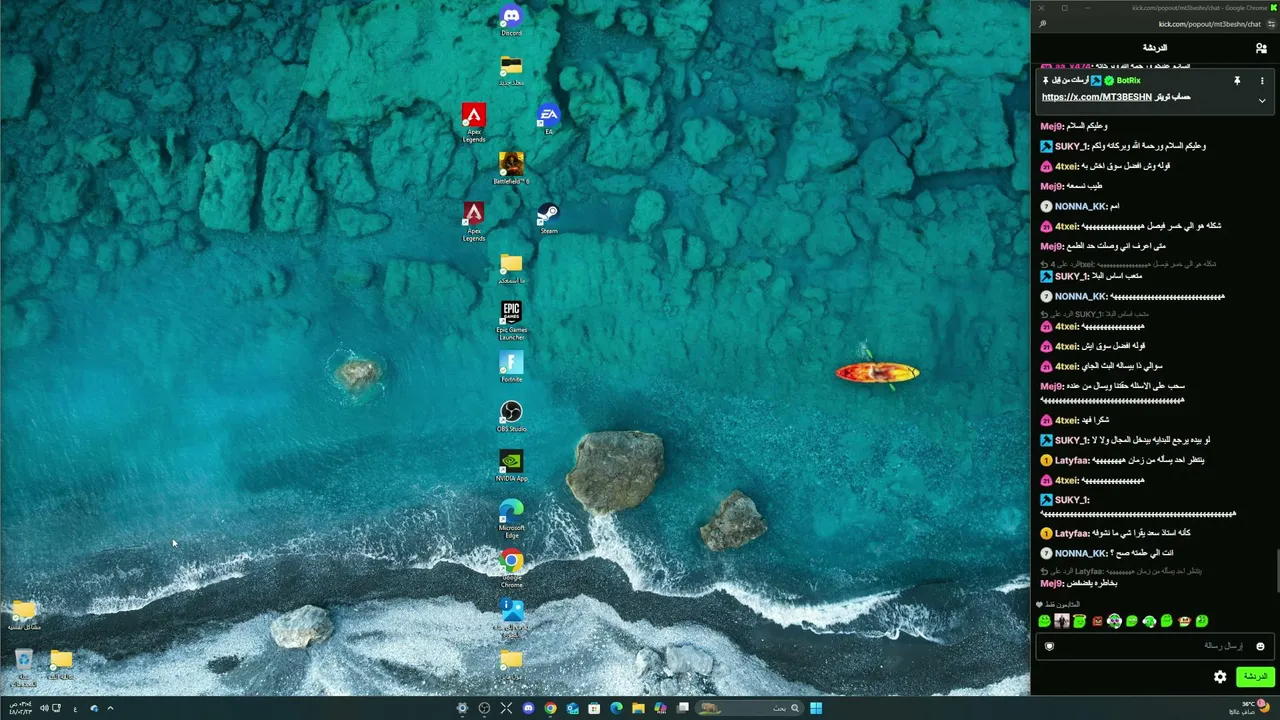The image size is (1280, 720).
Task: Open the NVIDIA App desktop icon
Action: [511, 465]
